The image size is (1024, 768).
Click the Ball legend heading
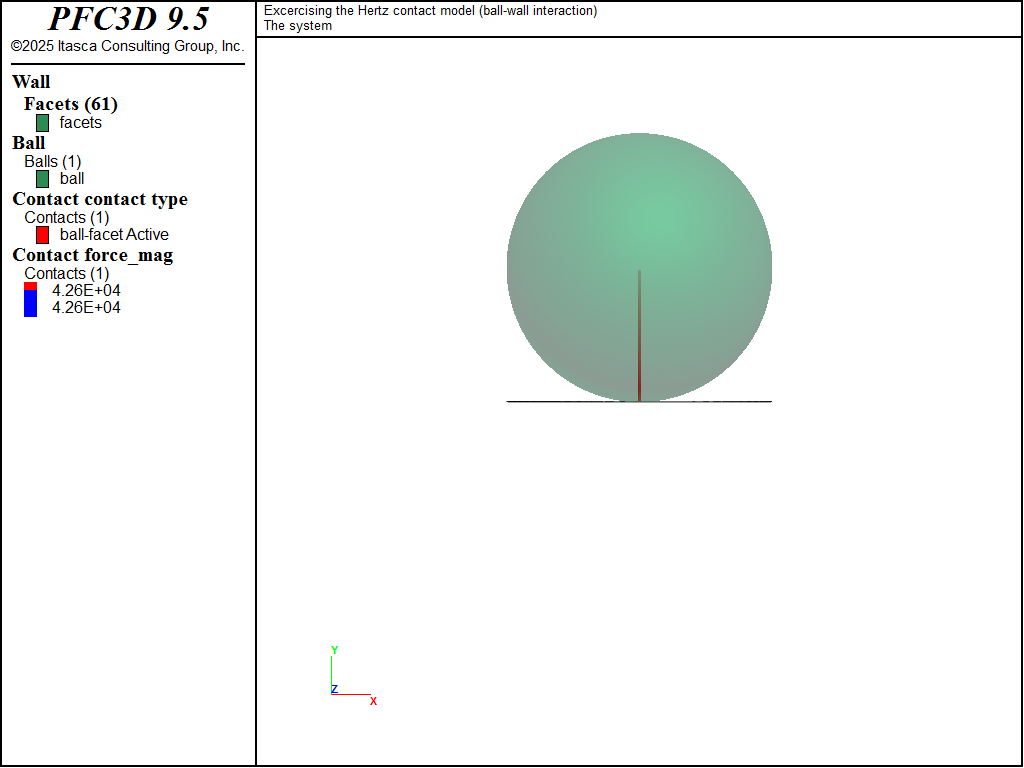[x=29, y=143]
